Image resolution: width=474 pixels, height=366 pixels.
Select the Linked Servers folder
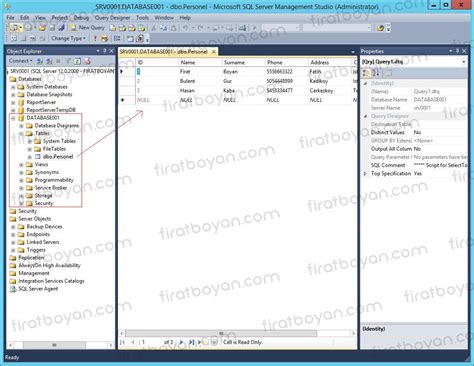coord(43,242)
